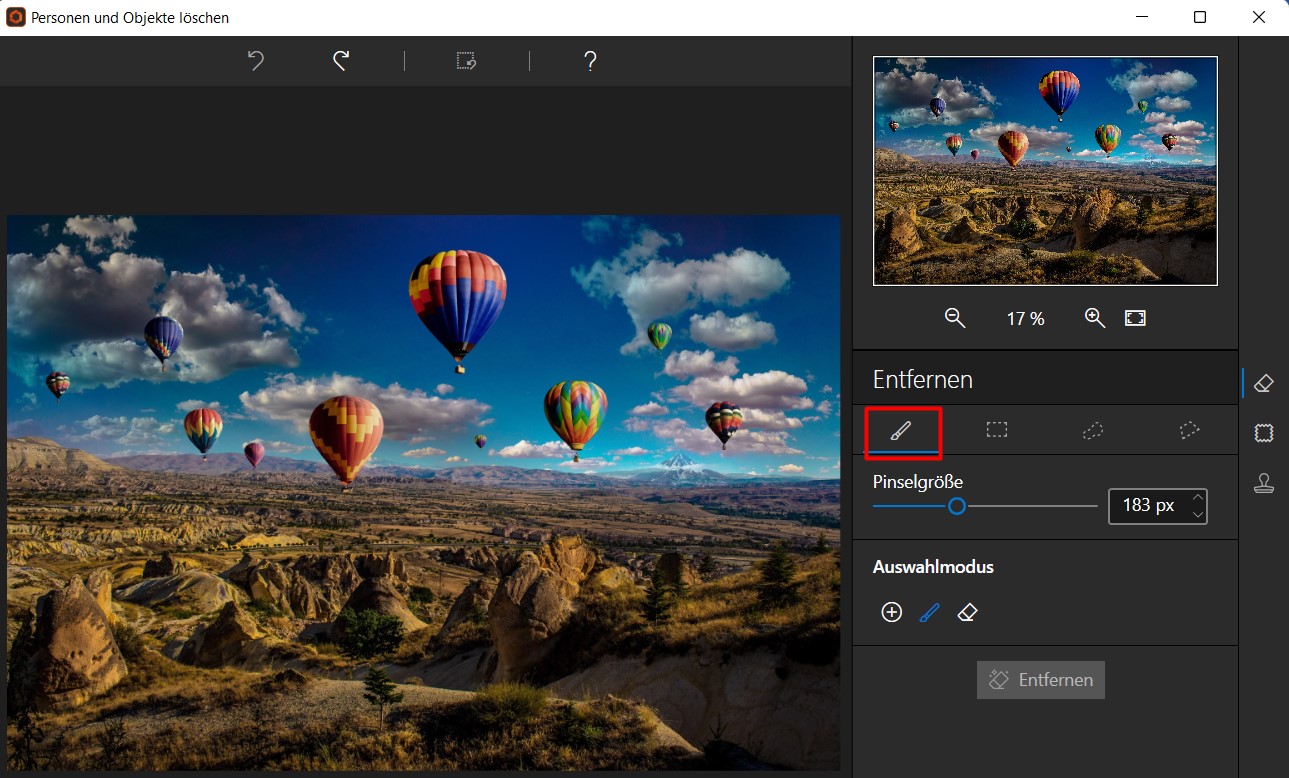Click the navigator preview thumbnail

click(1045, 171)
